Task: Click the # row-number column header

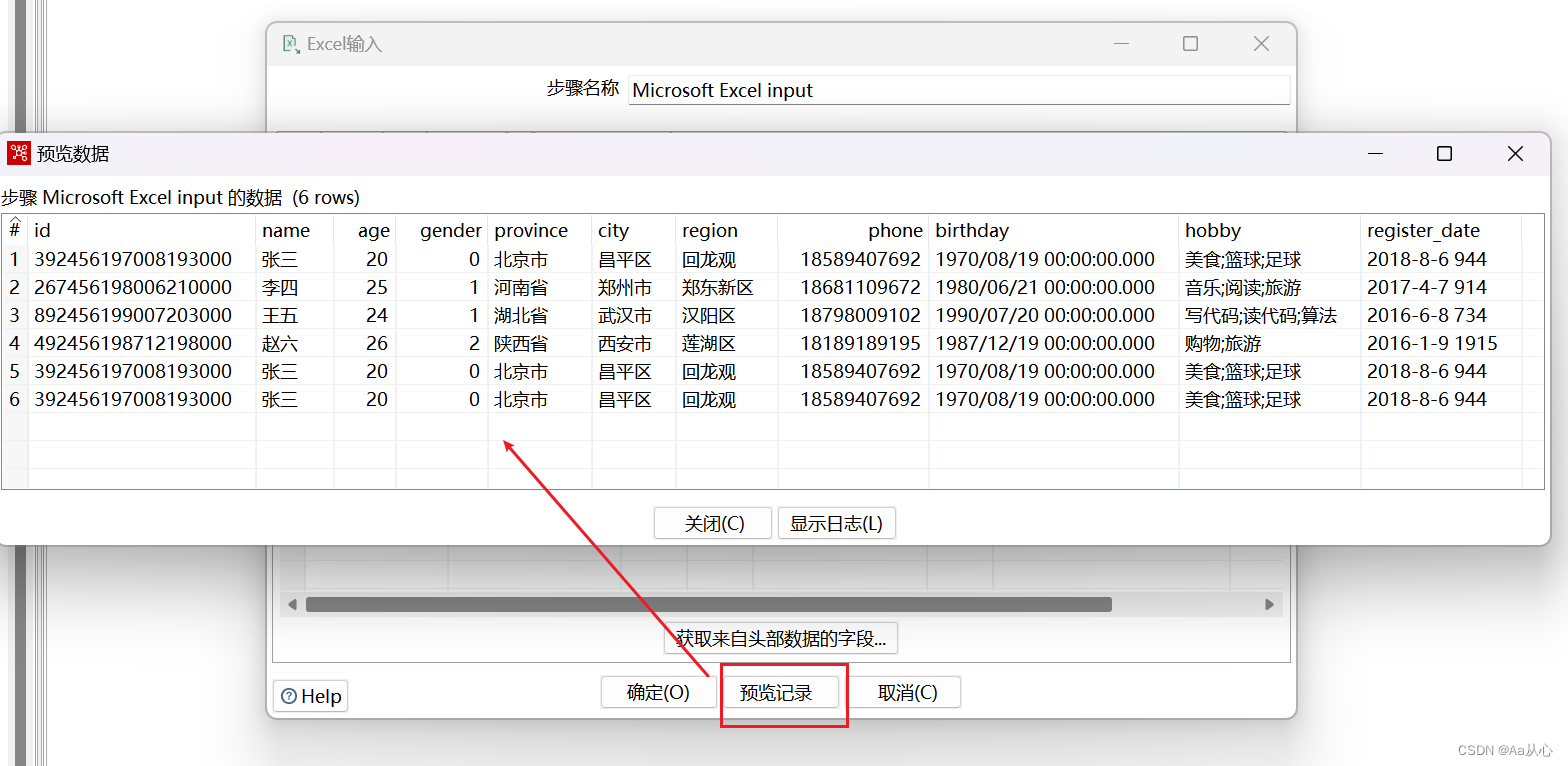Action: tap(15, 230)
